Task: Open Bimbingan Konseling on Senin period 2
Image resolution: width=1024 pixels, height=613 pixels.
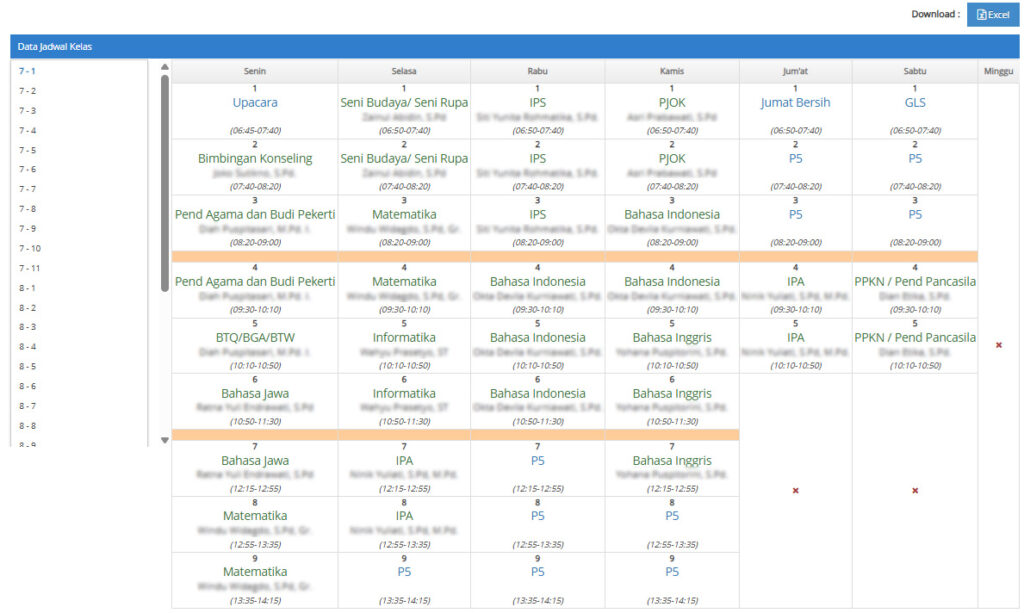Action: (255, 159)
